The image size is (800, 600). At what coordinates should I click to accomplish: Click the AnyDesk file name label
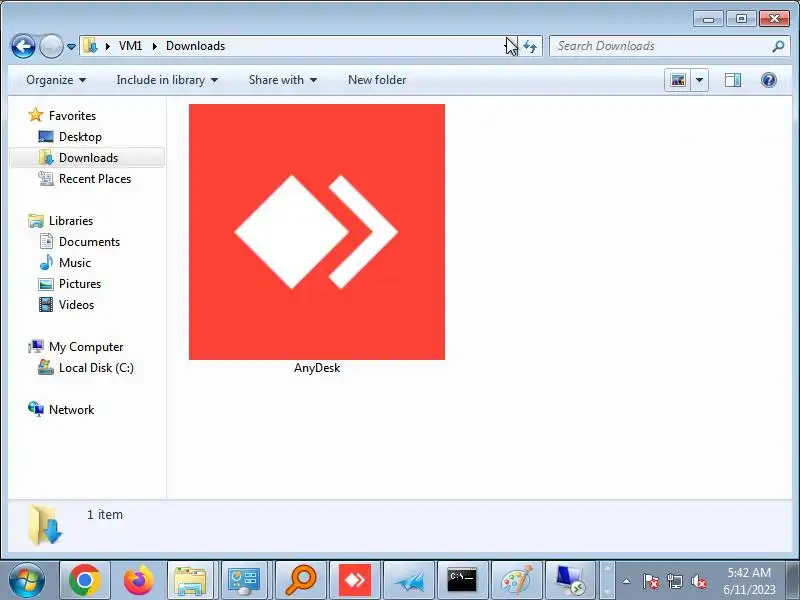(x=317, y=368)
